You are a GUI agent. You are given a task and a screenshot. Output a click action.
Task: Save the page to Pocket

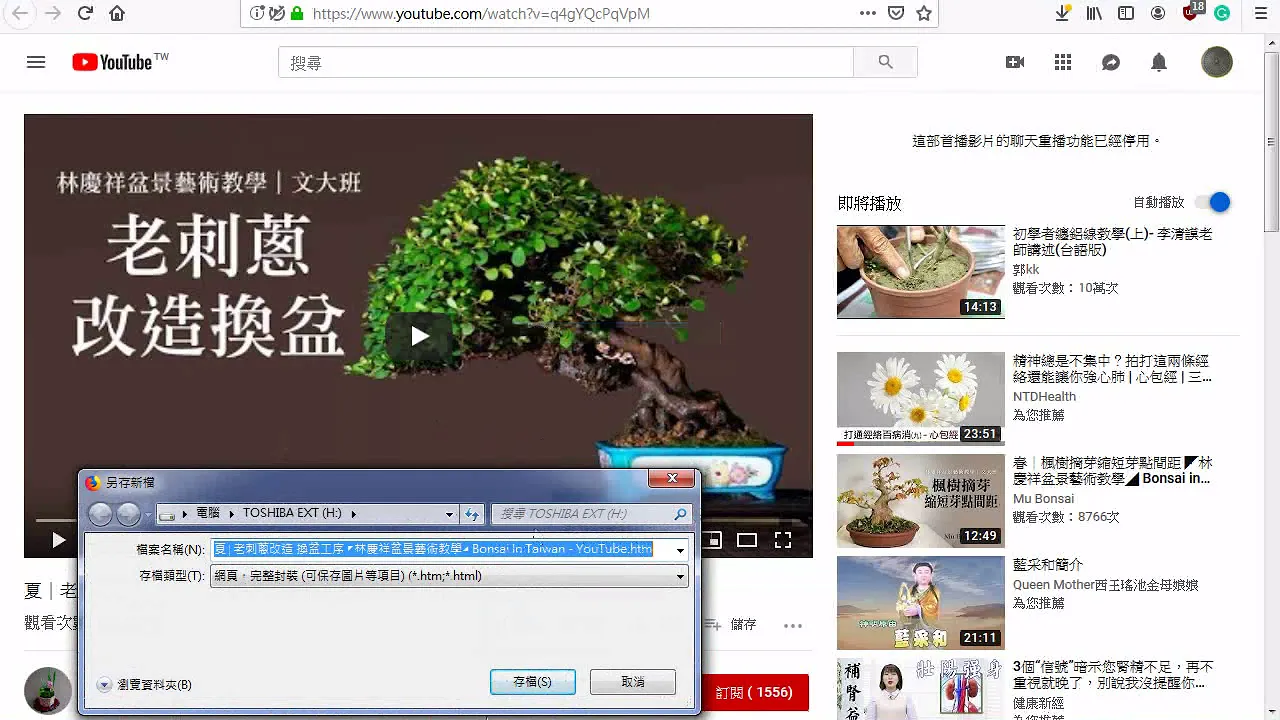(x=896, y=13)
